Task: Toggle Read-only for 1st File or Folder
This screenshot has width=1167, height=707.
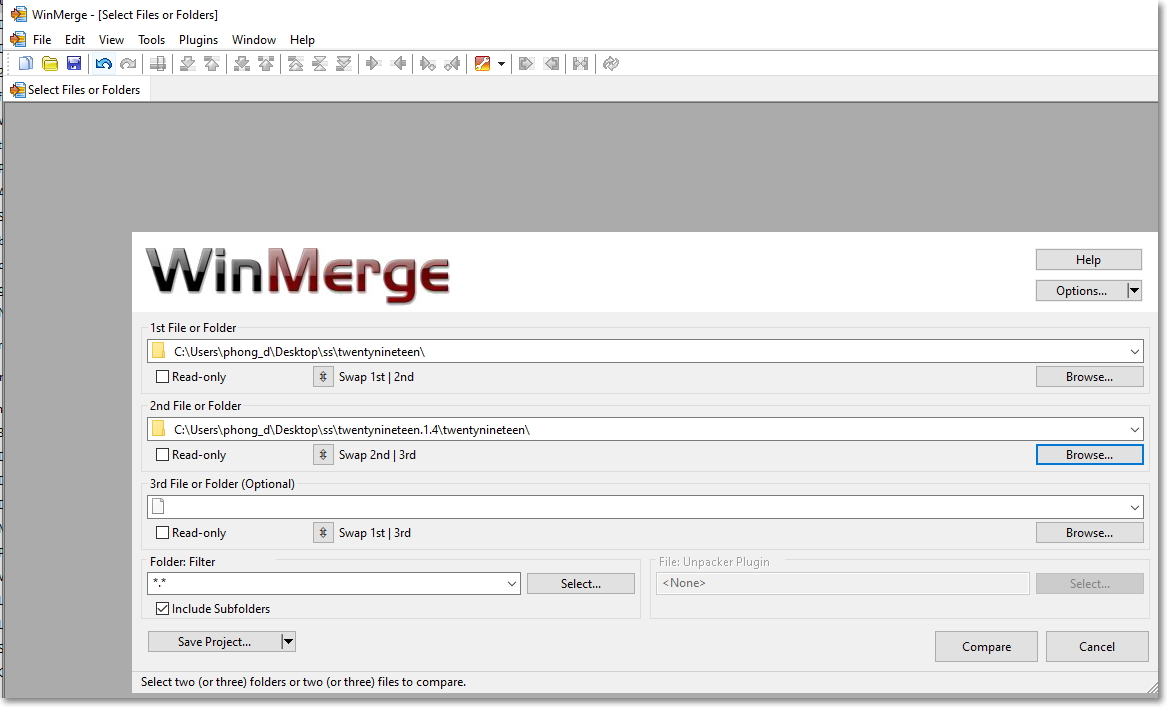Action: click(162, 377)
